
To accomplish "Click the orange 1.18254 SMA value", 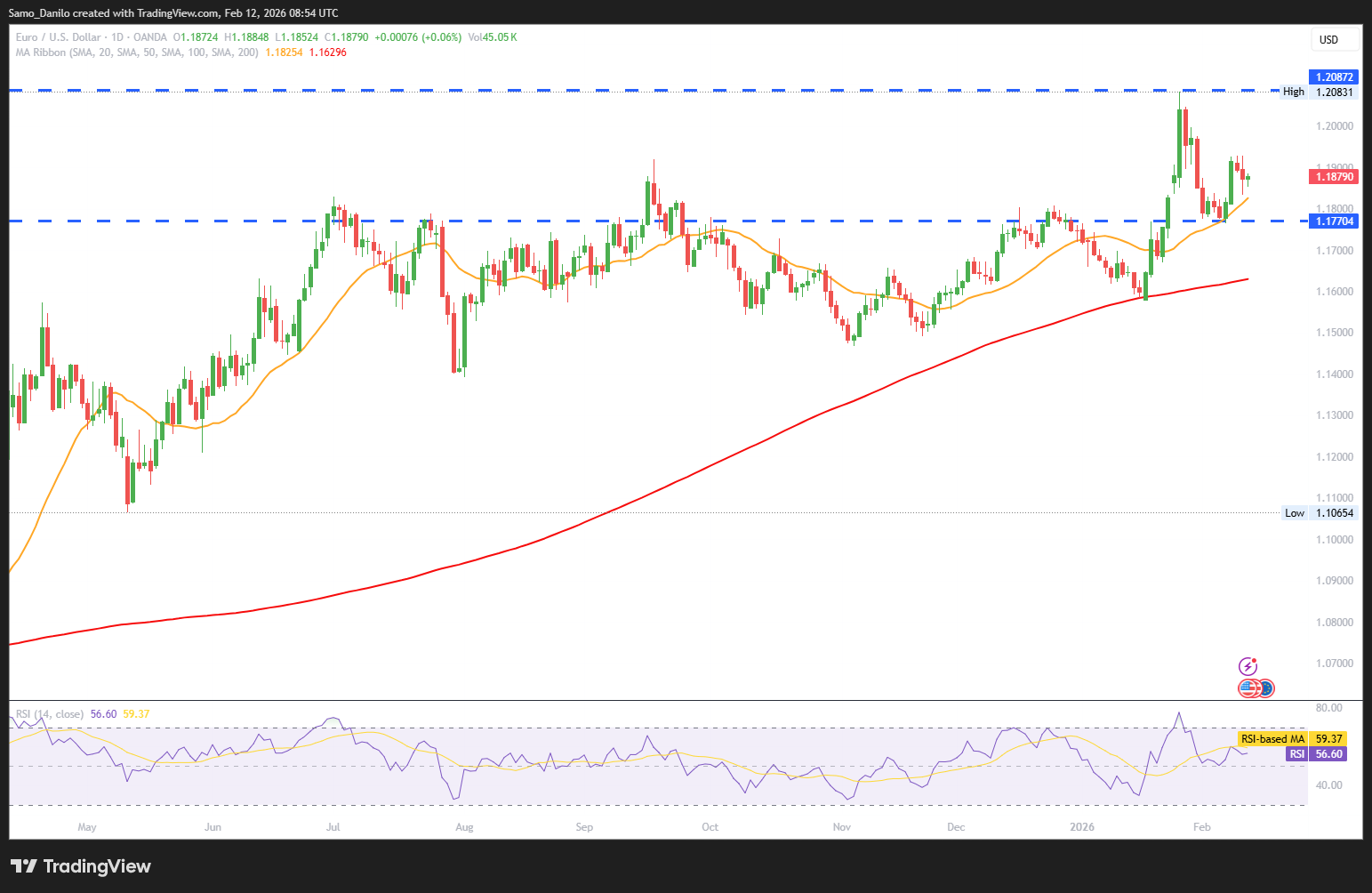I will tap(284, 52).
